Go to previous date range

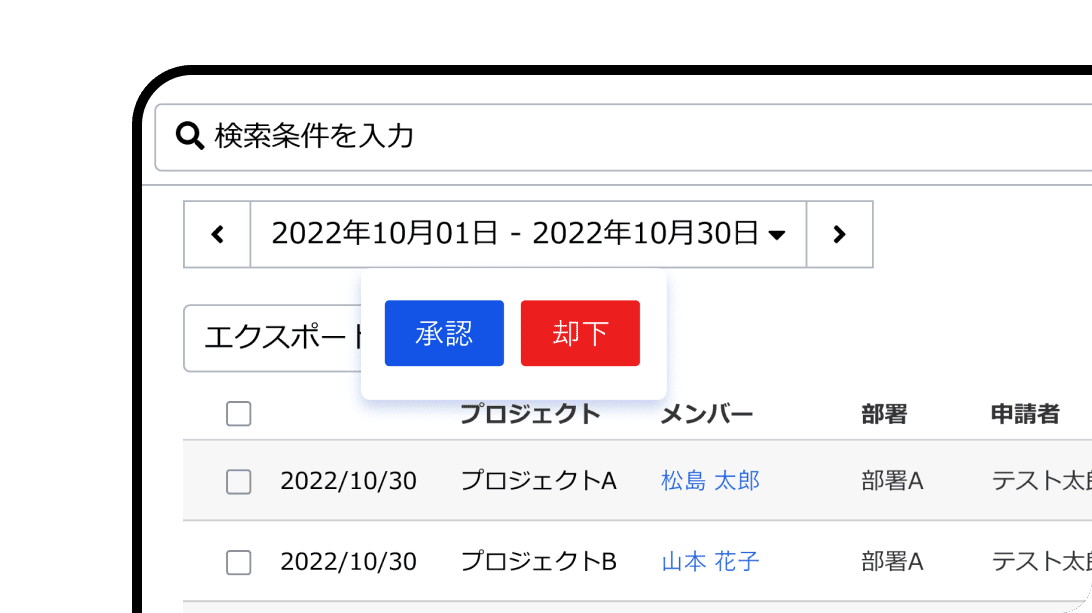pos(217,235)
